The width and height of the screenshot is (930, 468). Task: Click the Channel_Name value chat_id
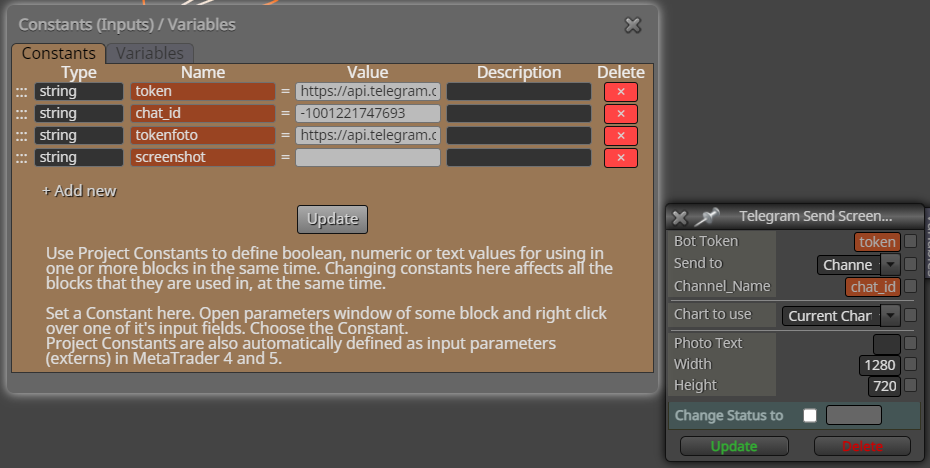(x=872, y=287)
